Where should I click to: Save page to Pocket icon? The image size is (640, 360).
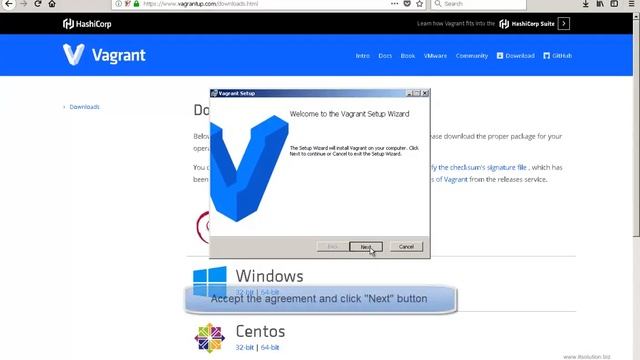coord(407,4)
